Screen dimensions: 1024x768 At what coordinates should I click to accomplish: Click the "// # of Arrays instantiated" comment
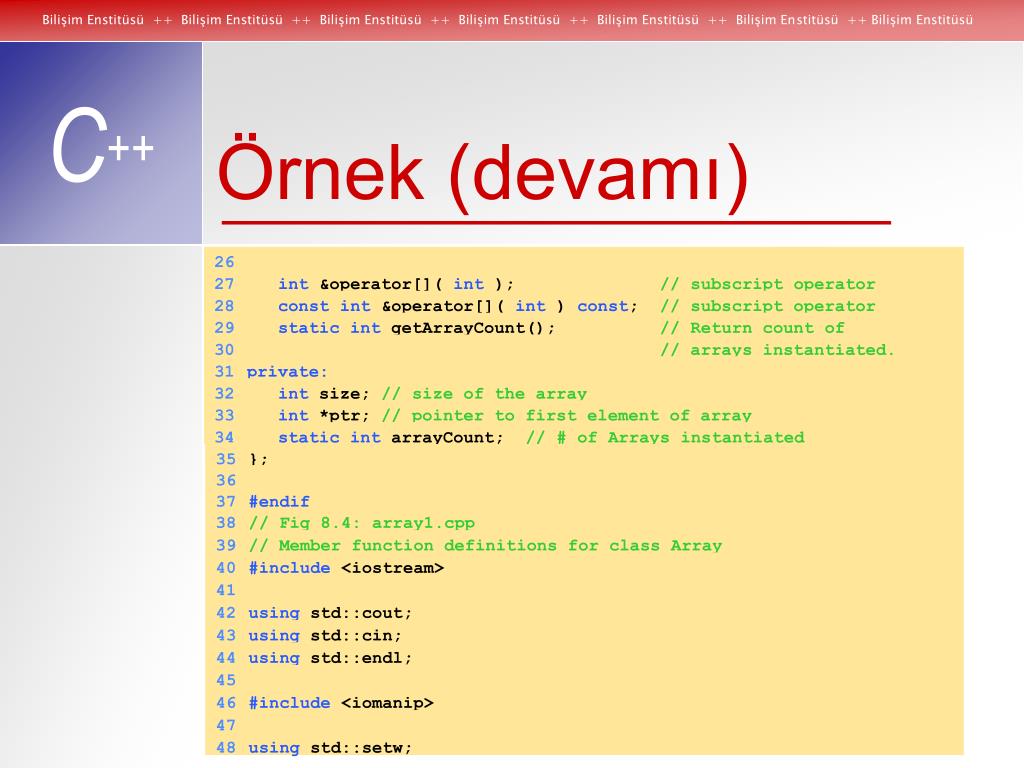coord(665,438)
